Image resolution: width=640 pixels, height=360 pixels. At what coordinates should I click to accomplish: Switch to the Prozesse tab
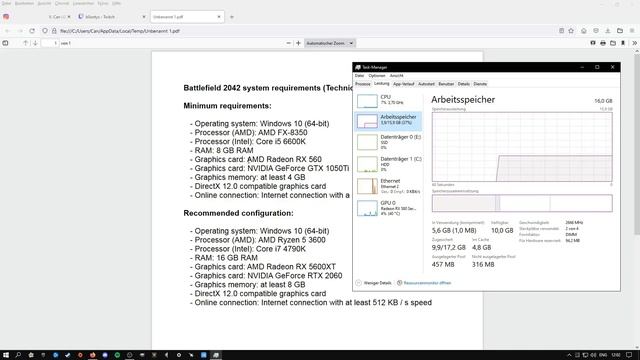(362, 84)
